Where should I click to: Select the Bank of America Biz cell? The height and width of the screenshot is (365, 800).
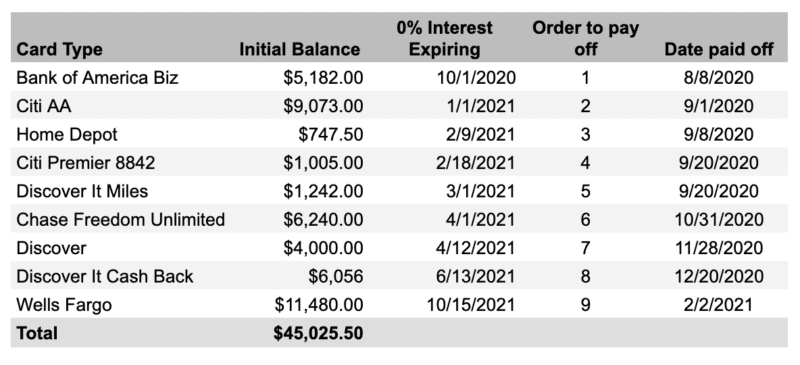[97, 78]
